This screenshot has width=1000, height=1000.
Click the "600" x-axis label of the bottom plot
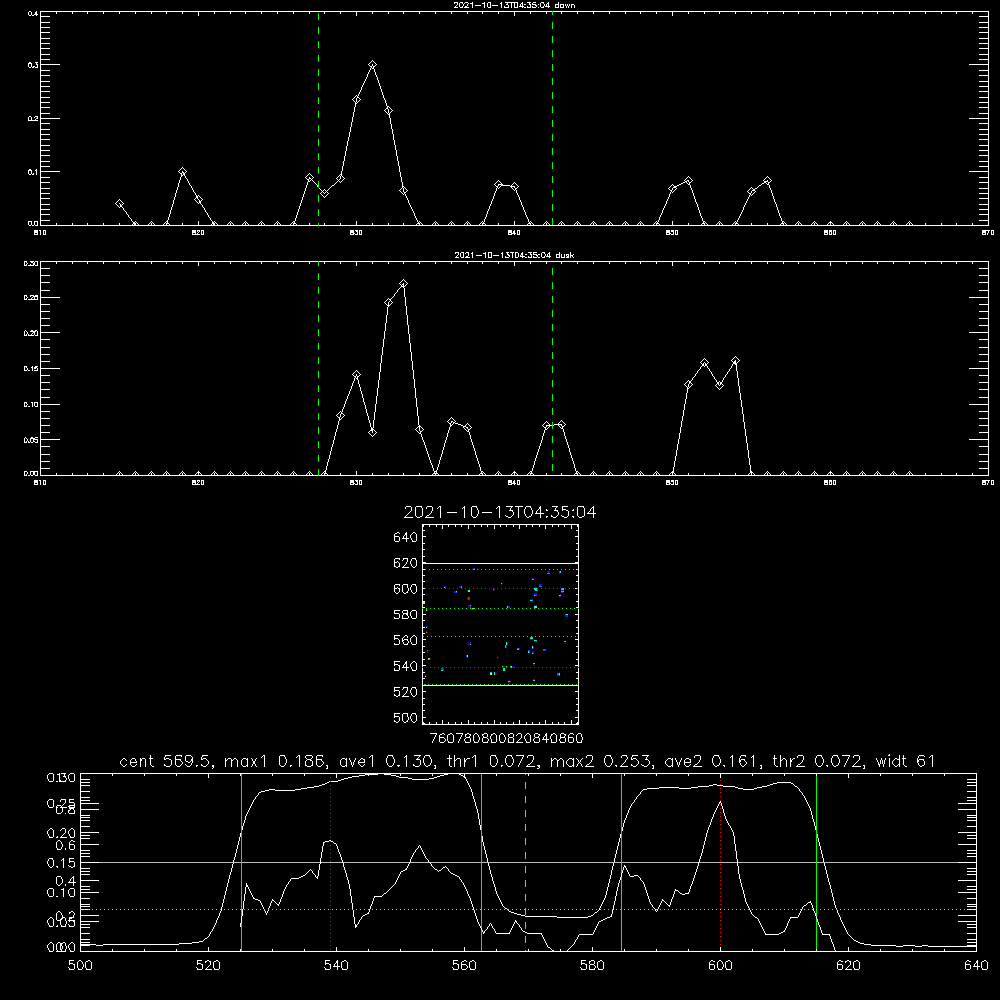click(x=721, y=966)
